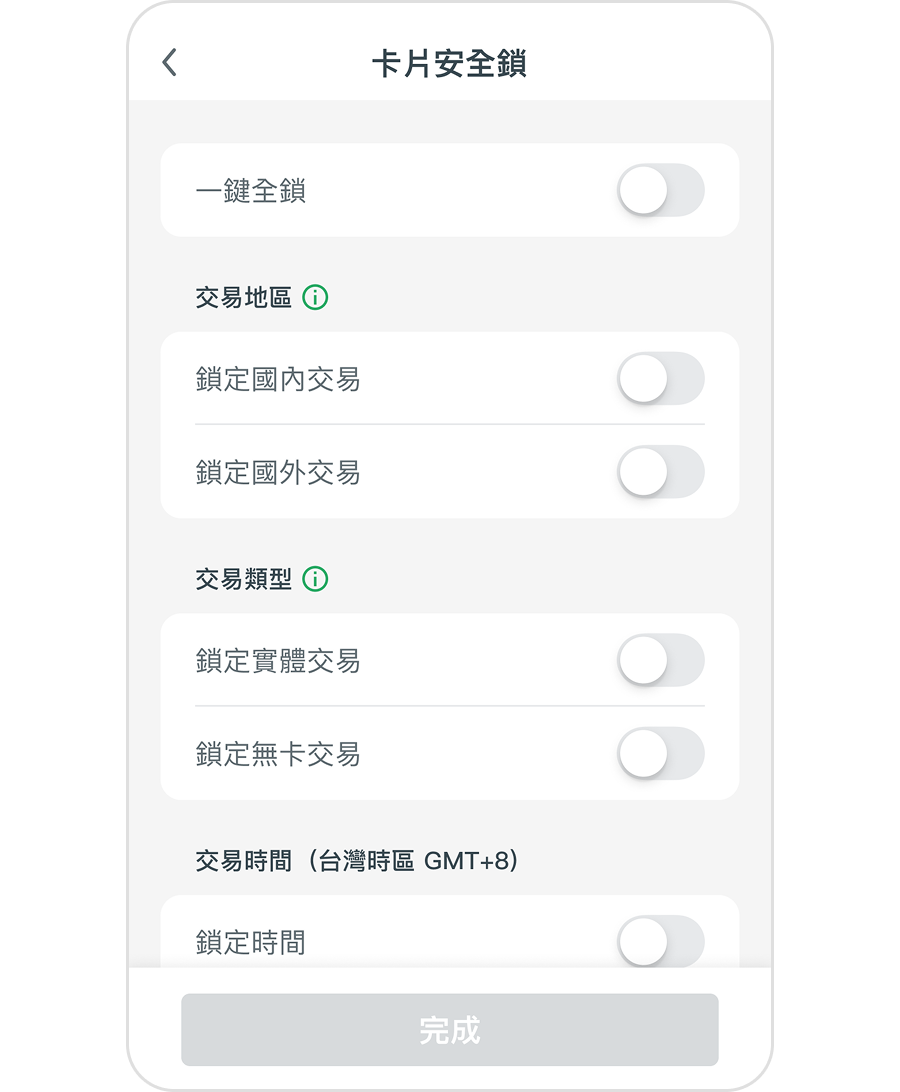The height and width of the screenshot is (1092, 900).
Task: Select the 鎖定實體交易 label text
Action: pyautogui.click(x=278, y=661)
